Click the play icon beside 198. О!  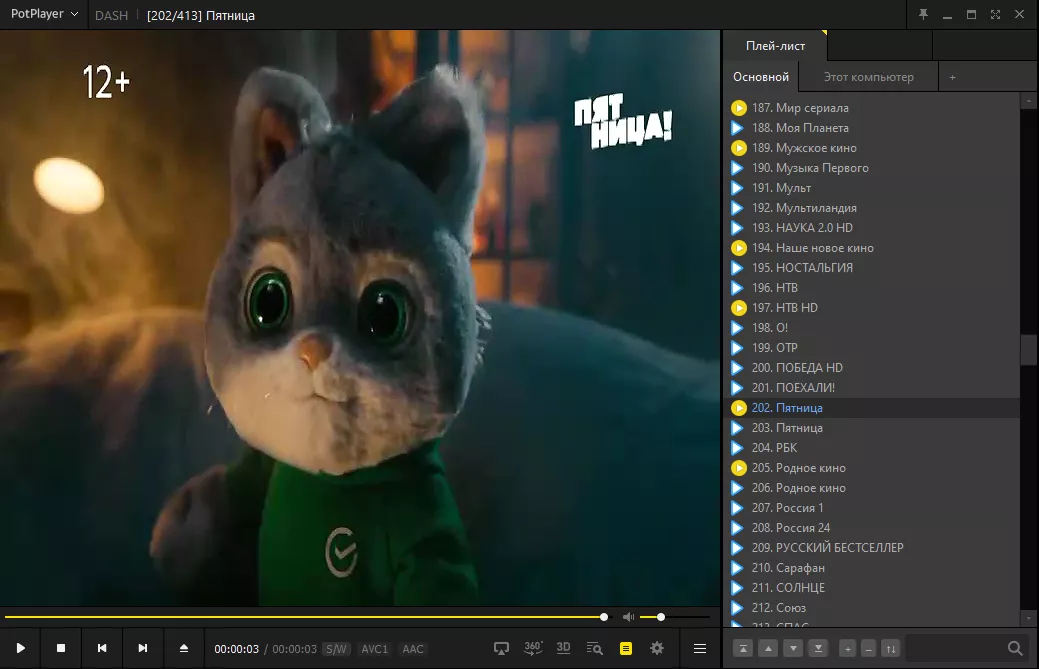click(737, 327)
